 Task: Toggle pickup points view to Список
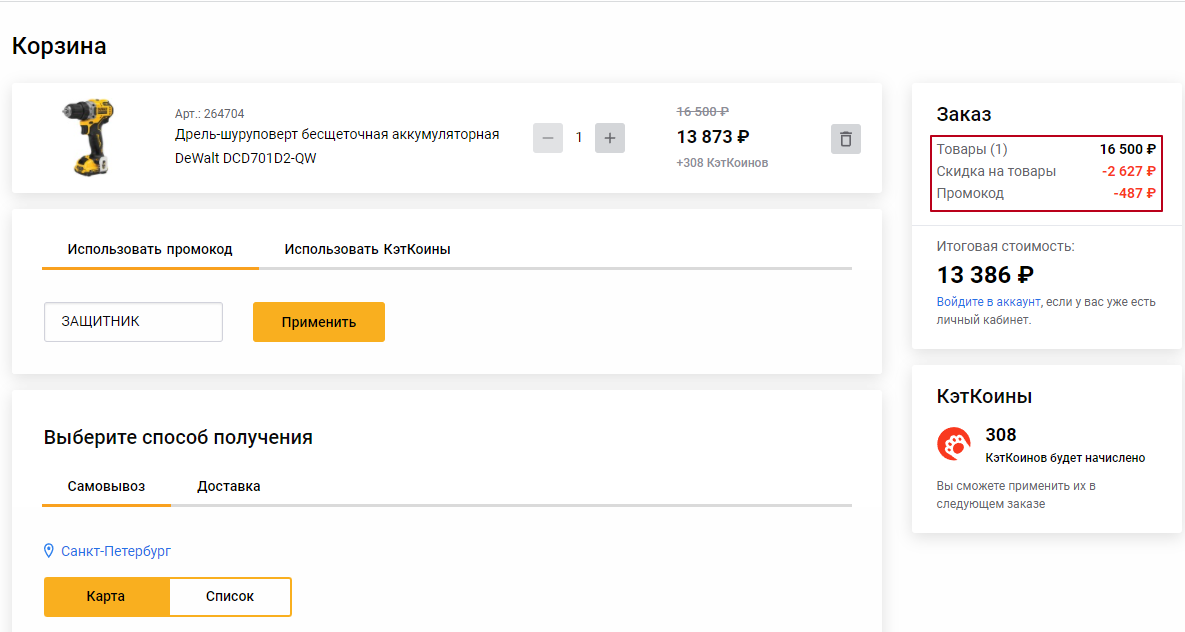[230, 596]
